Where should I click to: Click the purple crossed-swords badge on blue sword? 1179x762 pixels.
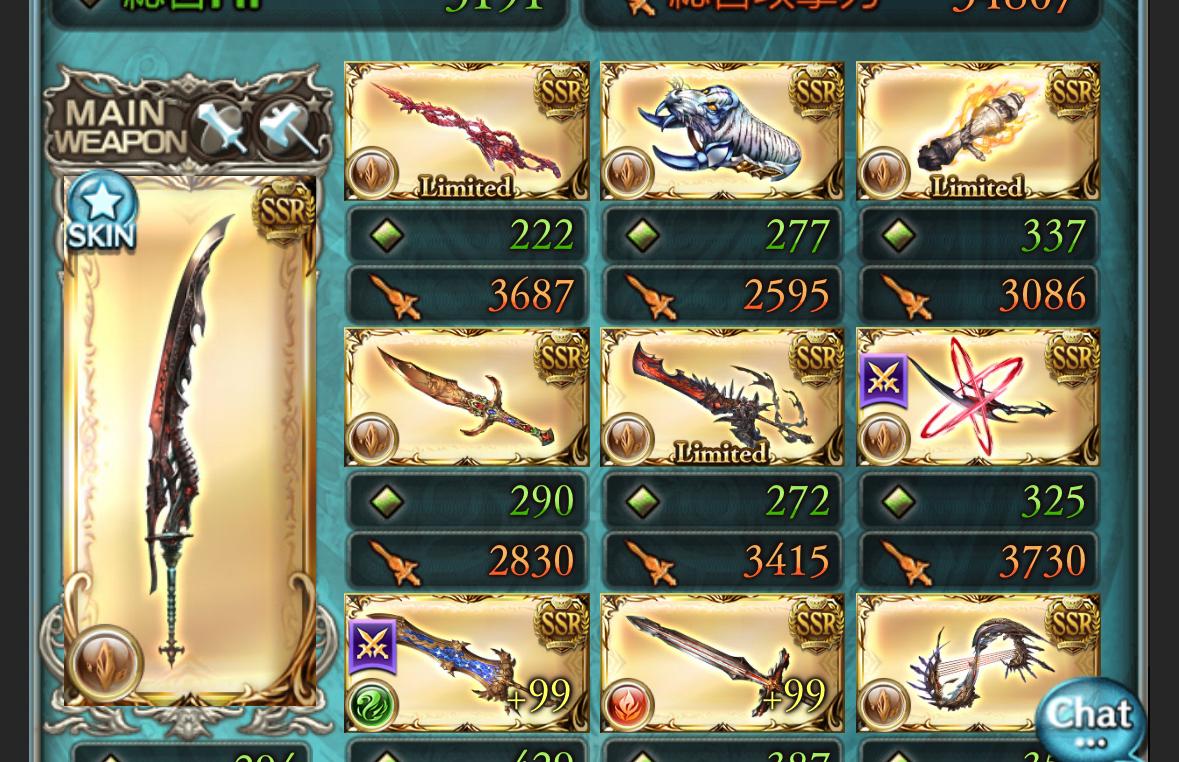tap(372, 646)
